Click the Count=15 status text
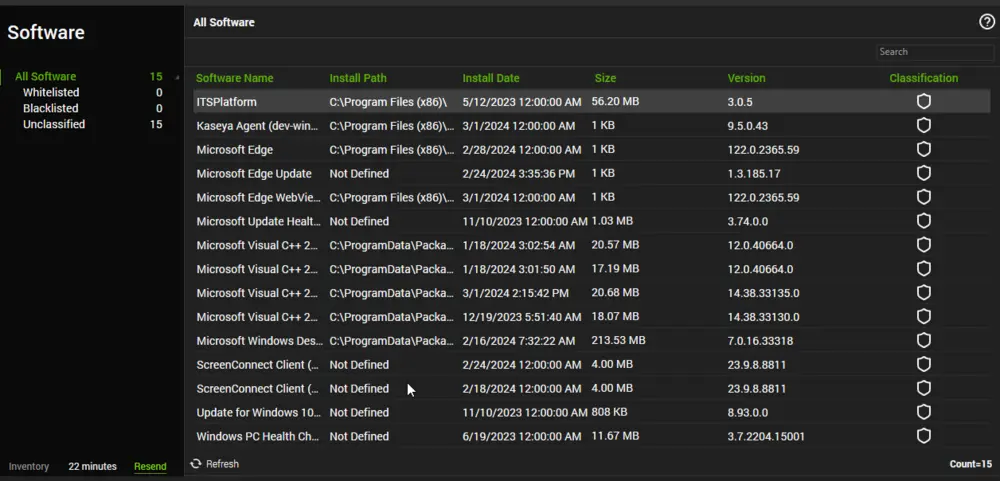The height and width of the screenshot is (481, 1000). click(x=970, y=464)
